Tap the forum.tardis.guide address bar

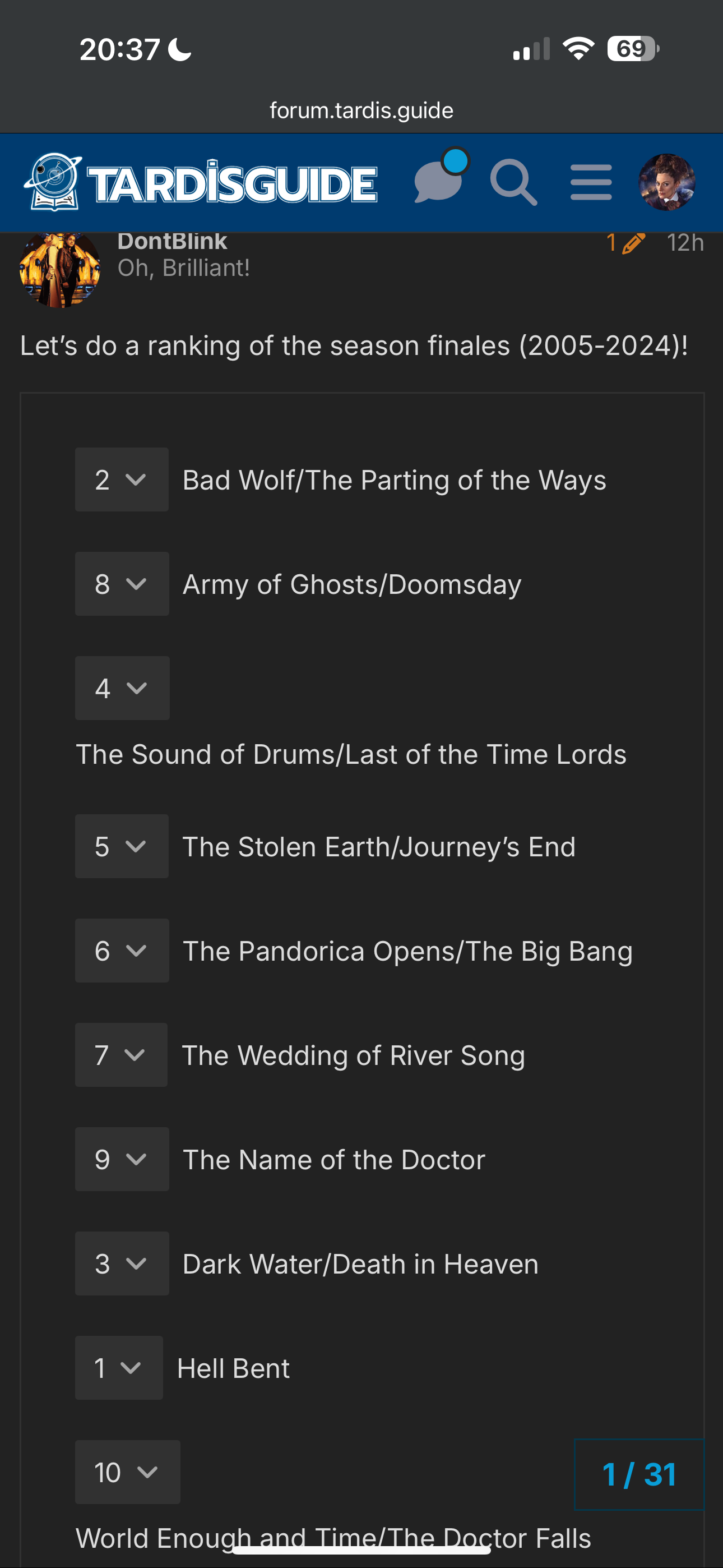point(361,110)
